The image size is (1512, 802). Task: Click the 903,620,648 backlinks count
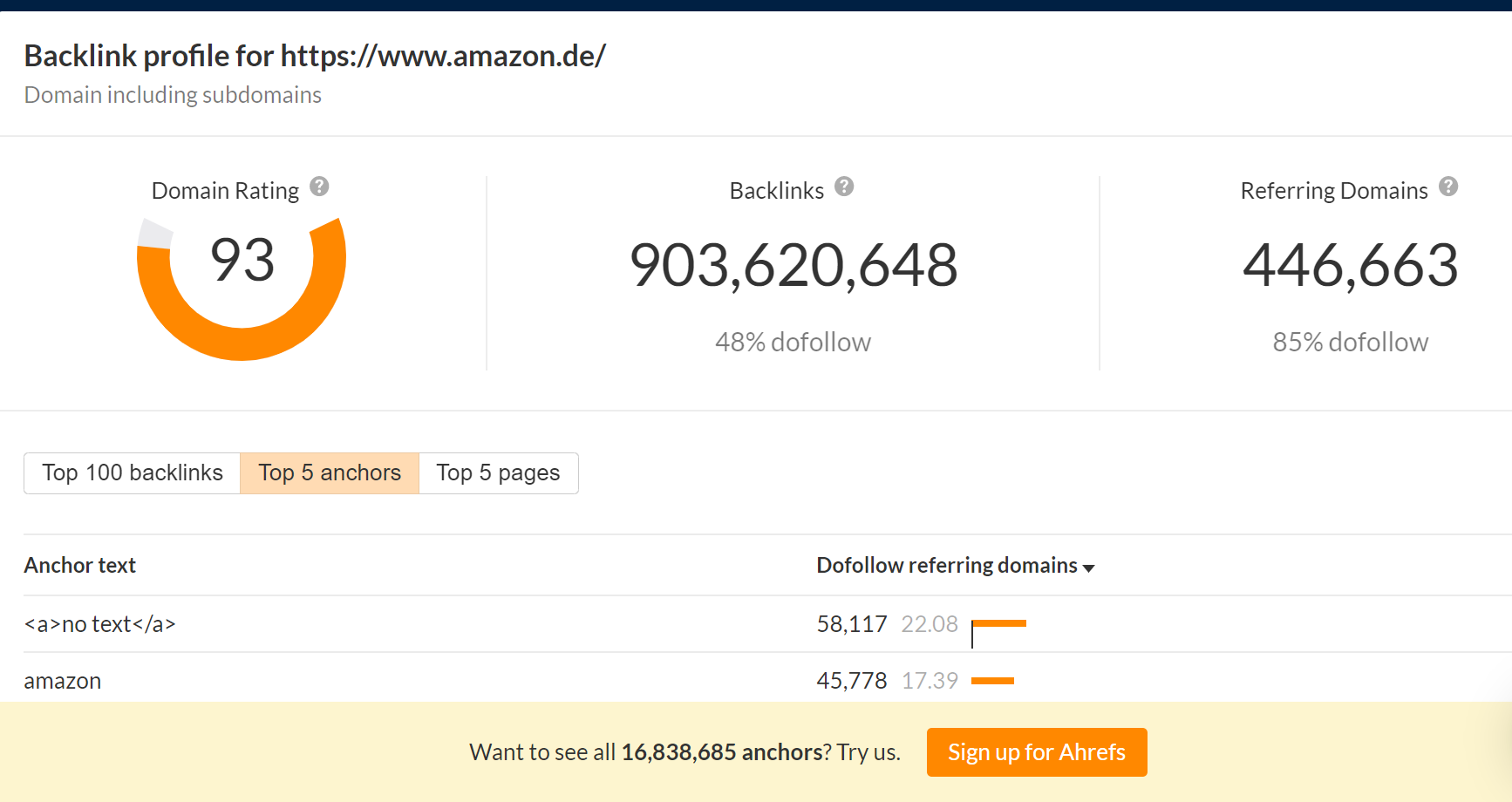tap(793, 265)
